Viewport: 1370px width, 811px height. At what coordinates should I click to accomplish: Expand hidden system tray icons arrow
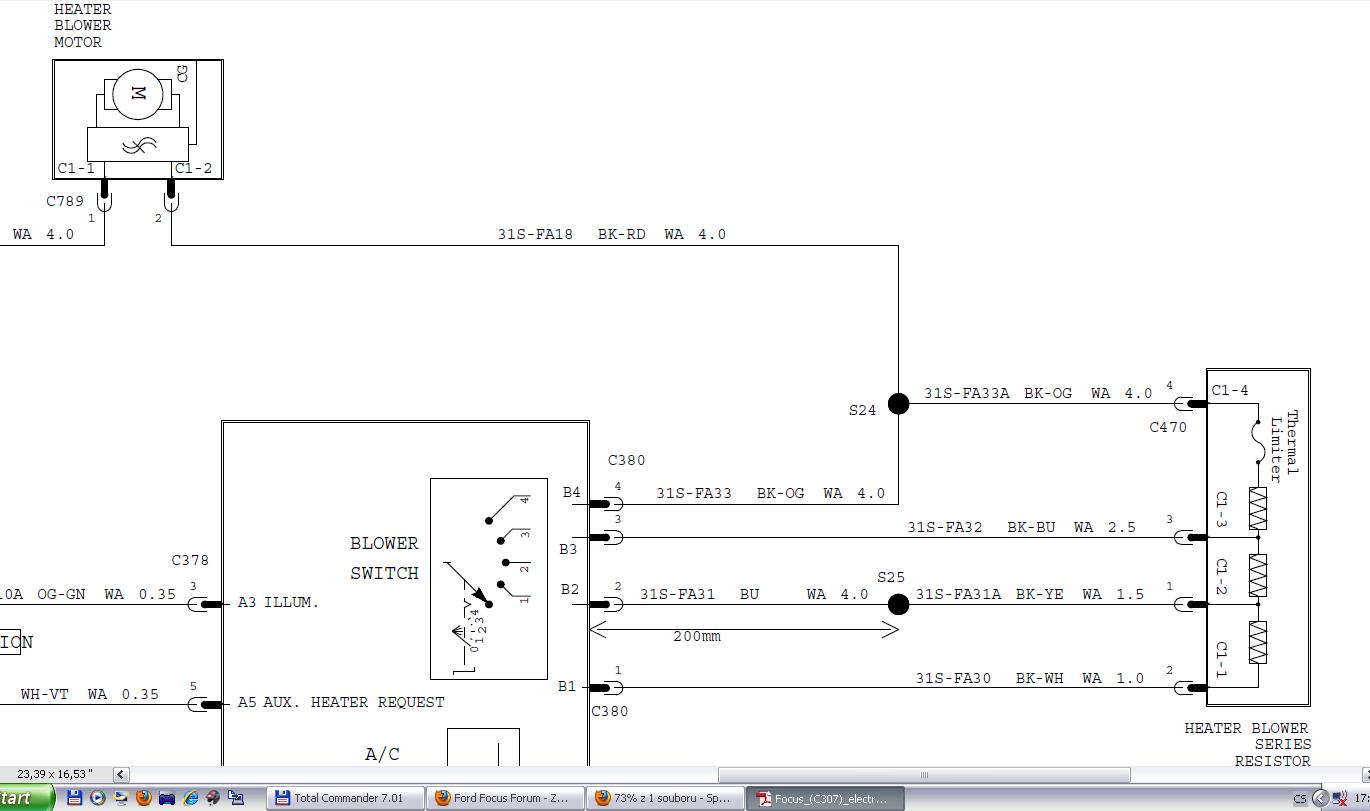(x=1320, y=798)
